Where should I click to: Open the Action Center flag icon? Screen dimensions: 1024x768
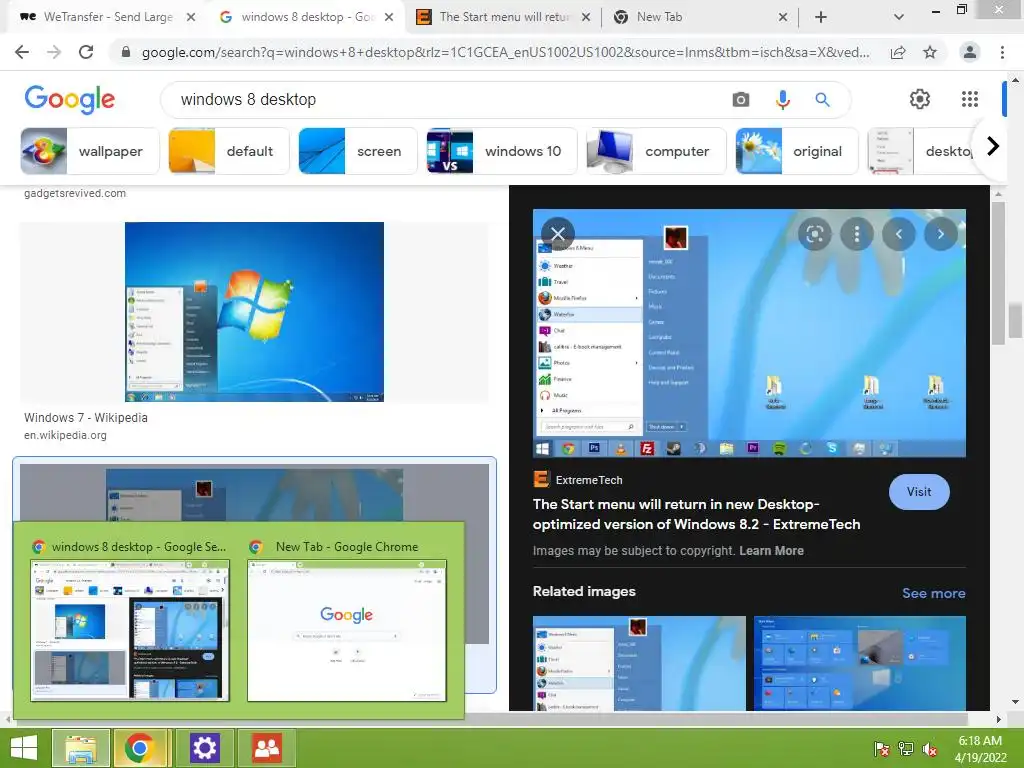[882, 748]
